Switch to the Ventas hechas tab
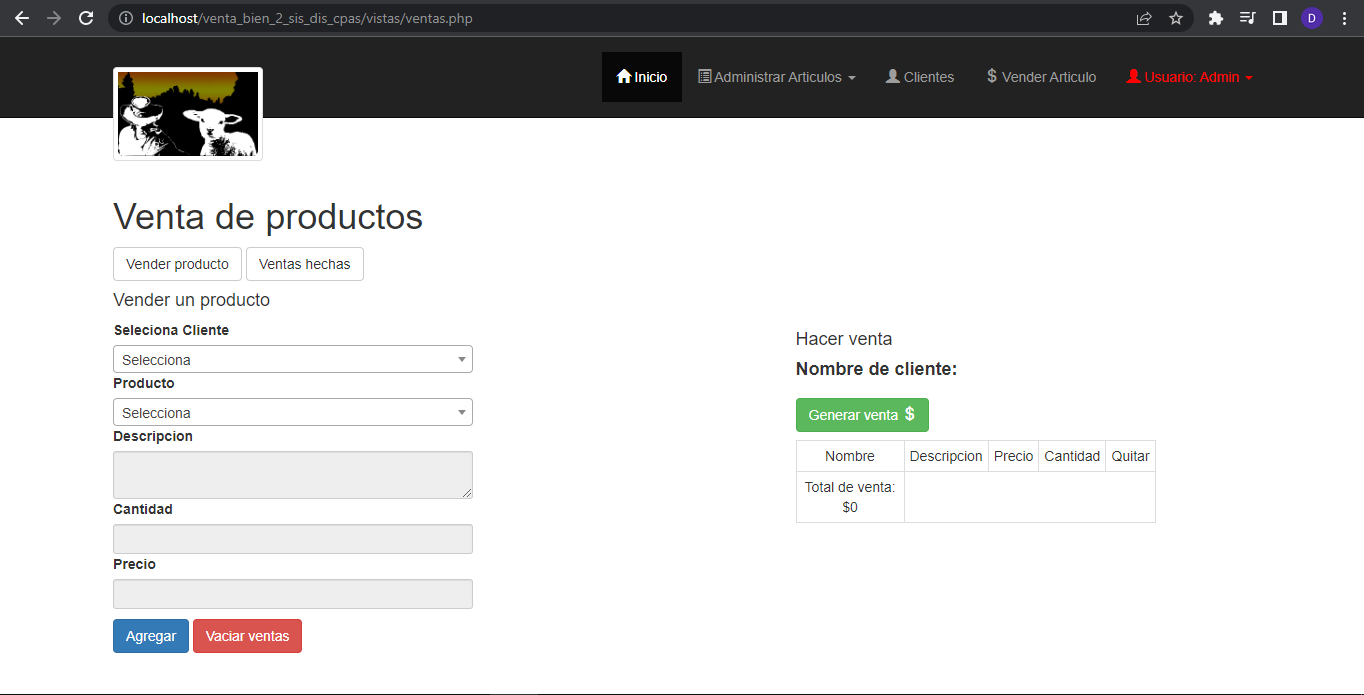1364x695 pixels. click(x=304, y=264)
